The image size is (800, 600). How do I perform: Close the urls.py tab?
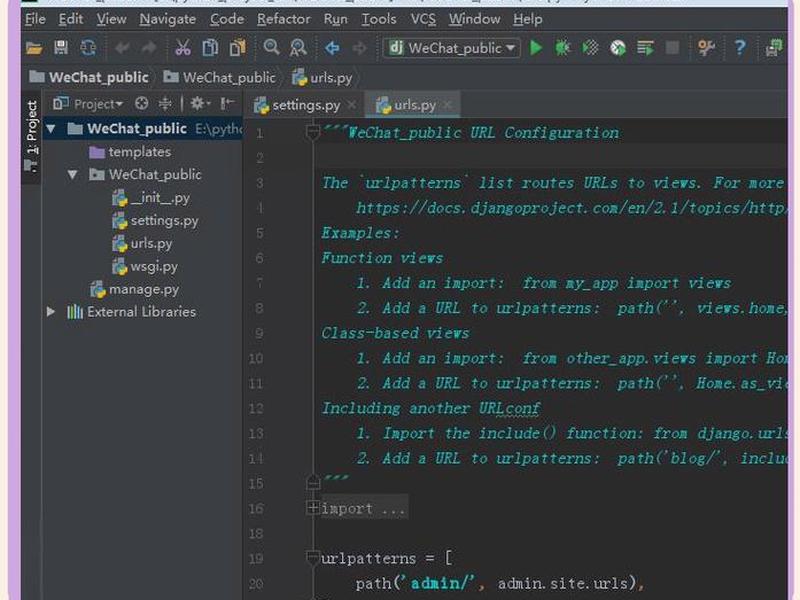[447, 105]
